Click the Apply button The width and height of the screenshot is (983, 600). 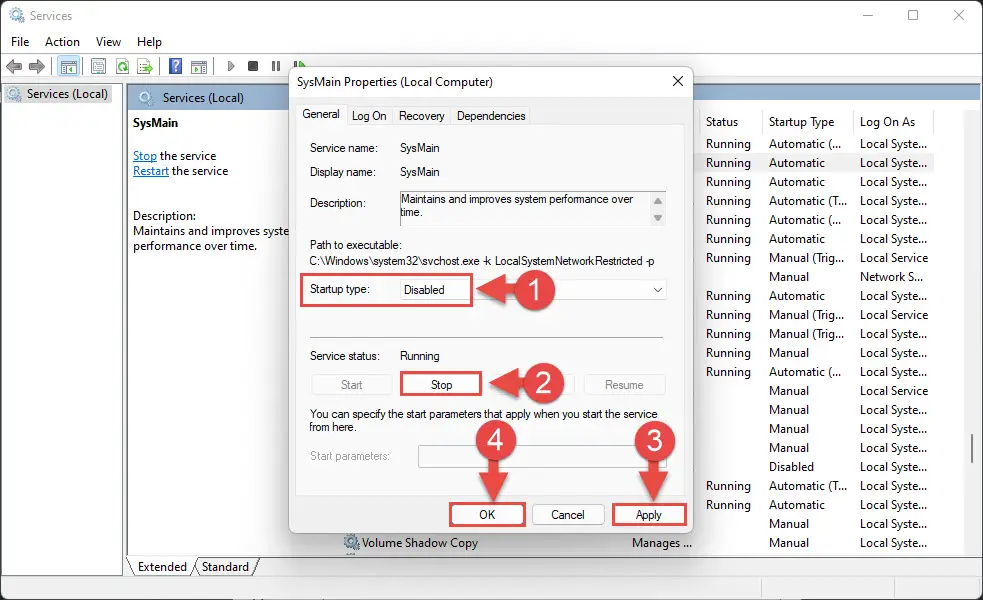(x=648, y=515)
